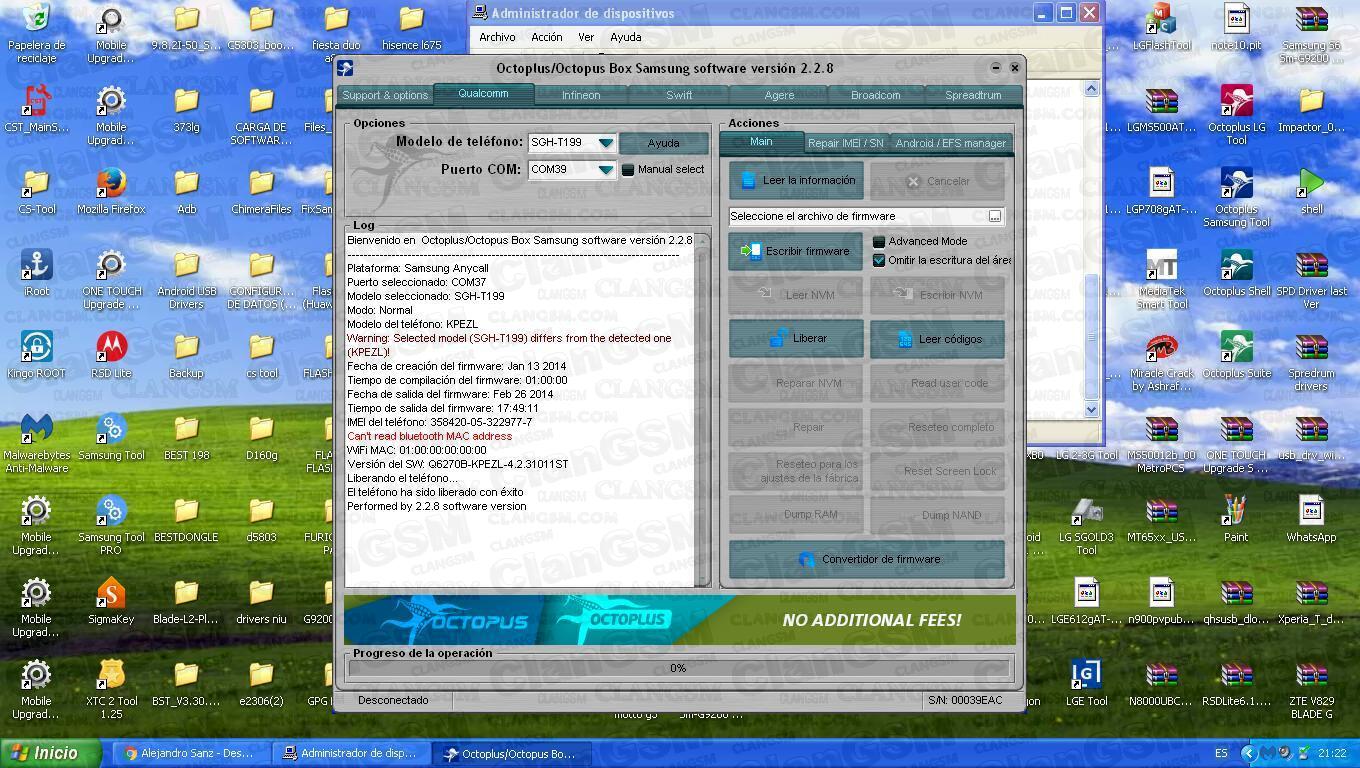Toggle the Manual select checkbox
1360x768 pixels.
(x=628, y=170)
